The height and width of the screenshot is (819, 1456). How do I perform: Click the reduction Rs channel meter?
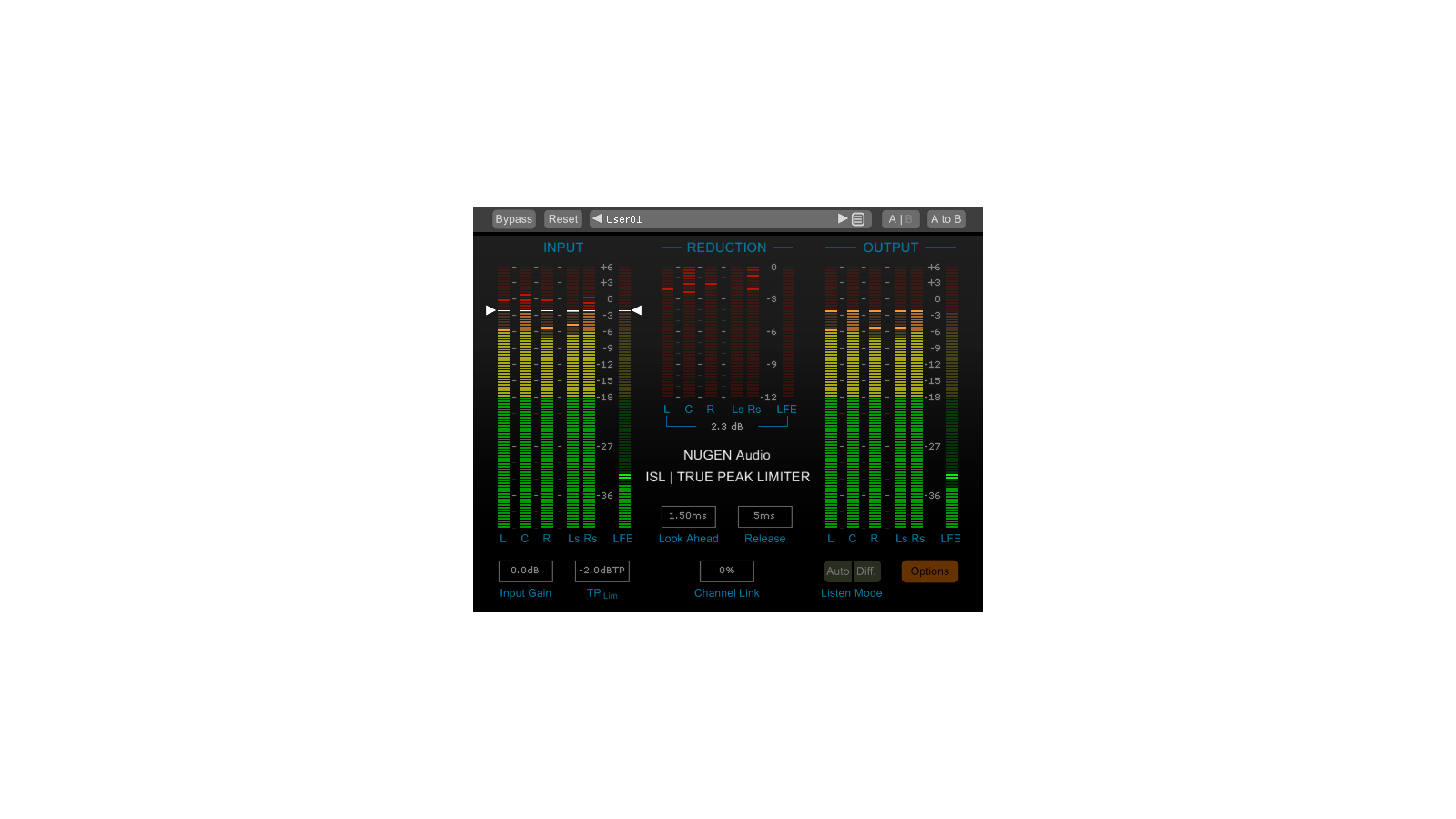tap(753, 331)
